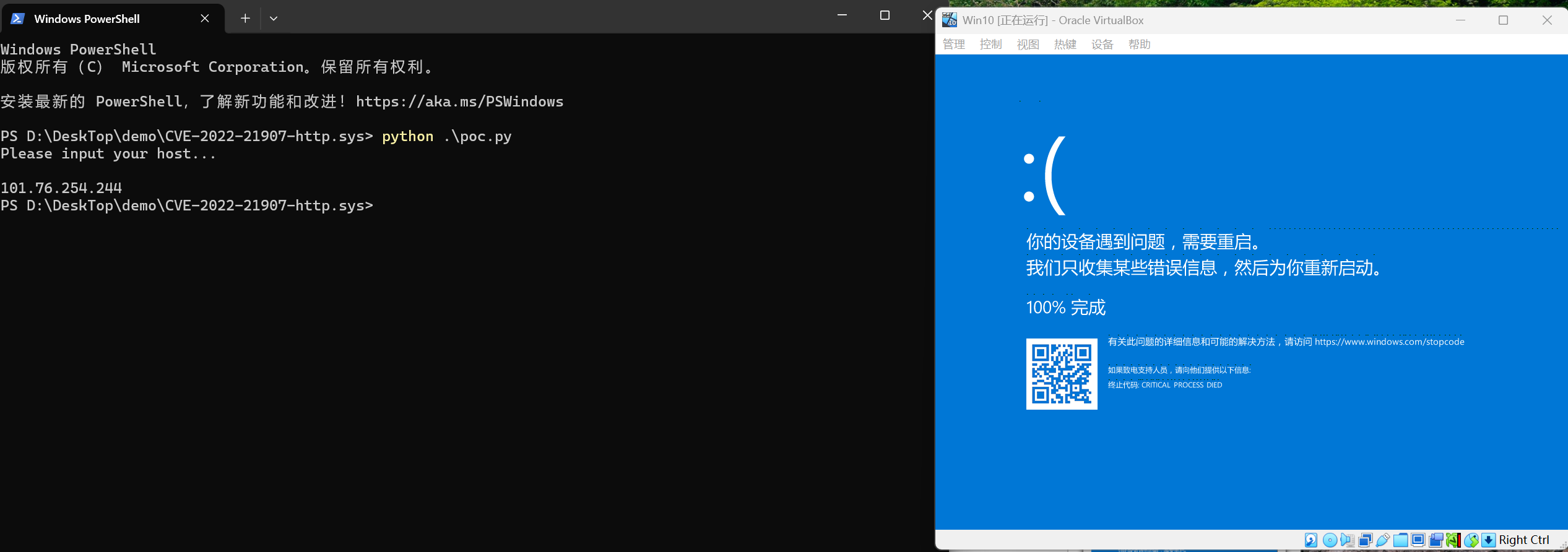Click the video recording icon in VirtualBox status bar
1568x552 pixels.
[1436, 540]
